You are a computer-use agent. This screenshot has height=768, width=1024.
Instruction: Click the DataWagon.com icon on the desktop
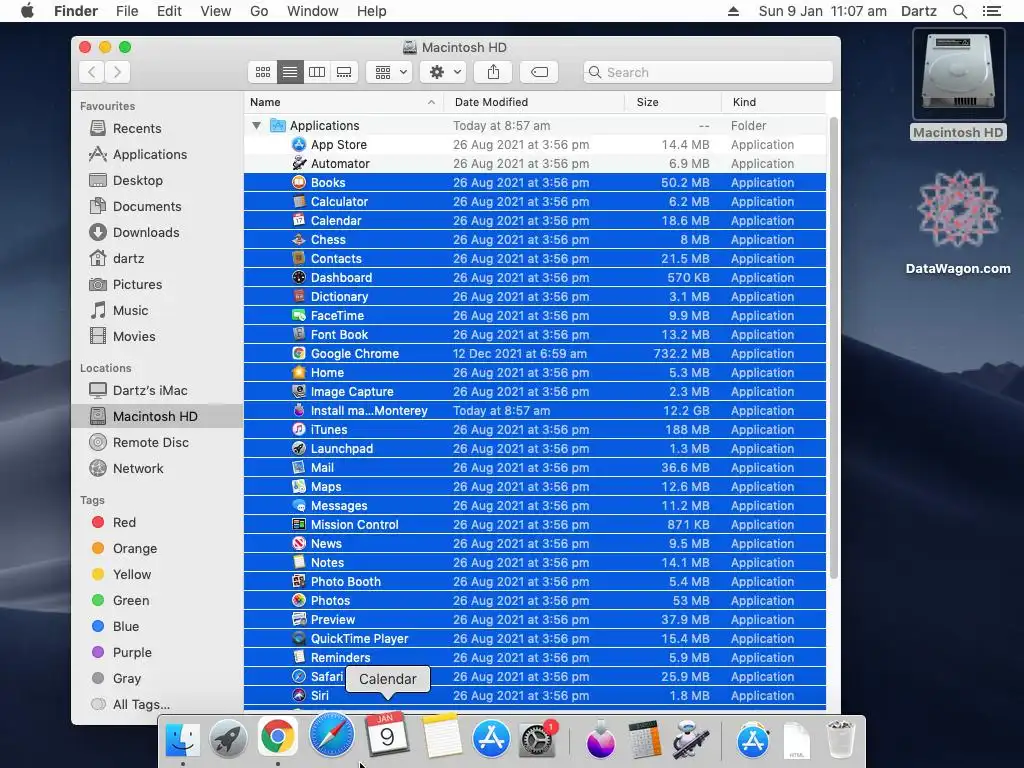coord(958,210)
